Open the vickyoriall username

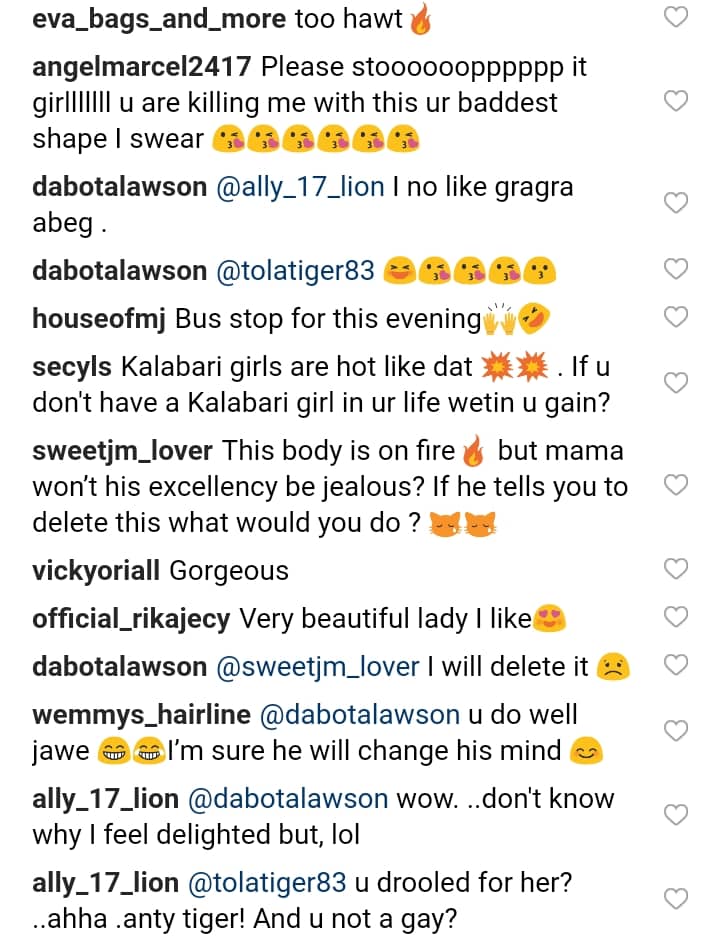click(x=96, y=571)
